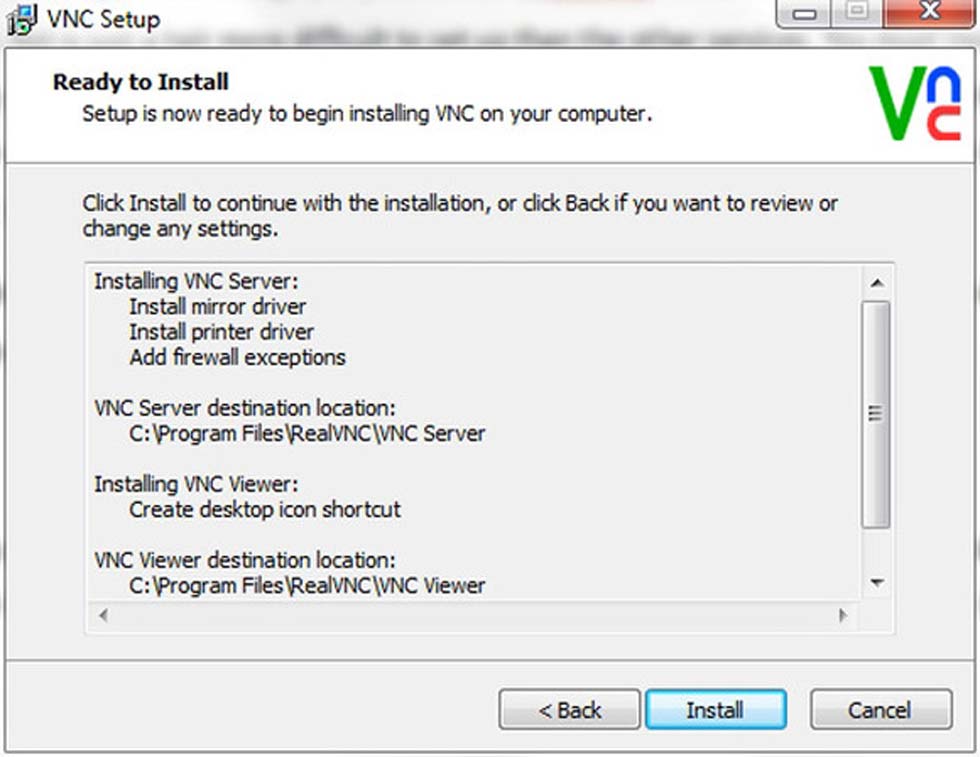Click the 'Ready to Install' heading
980x757 pixels.
pyautogui.click(x=141, y=82)
